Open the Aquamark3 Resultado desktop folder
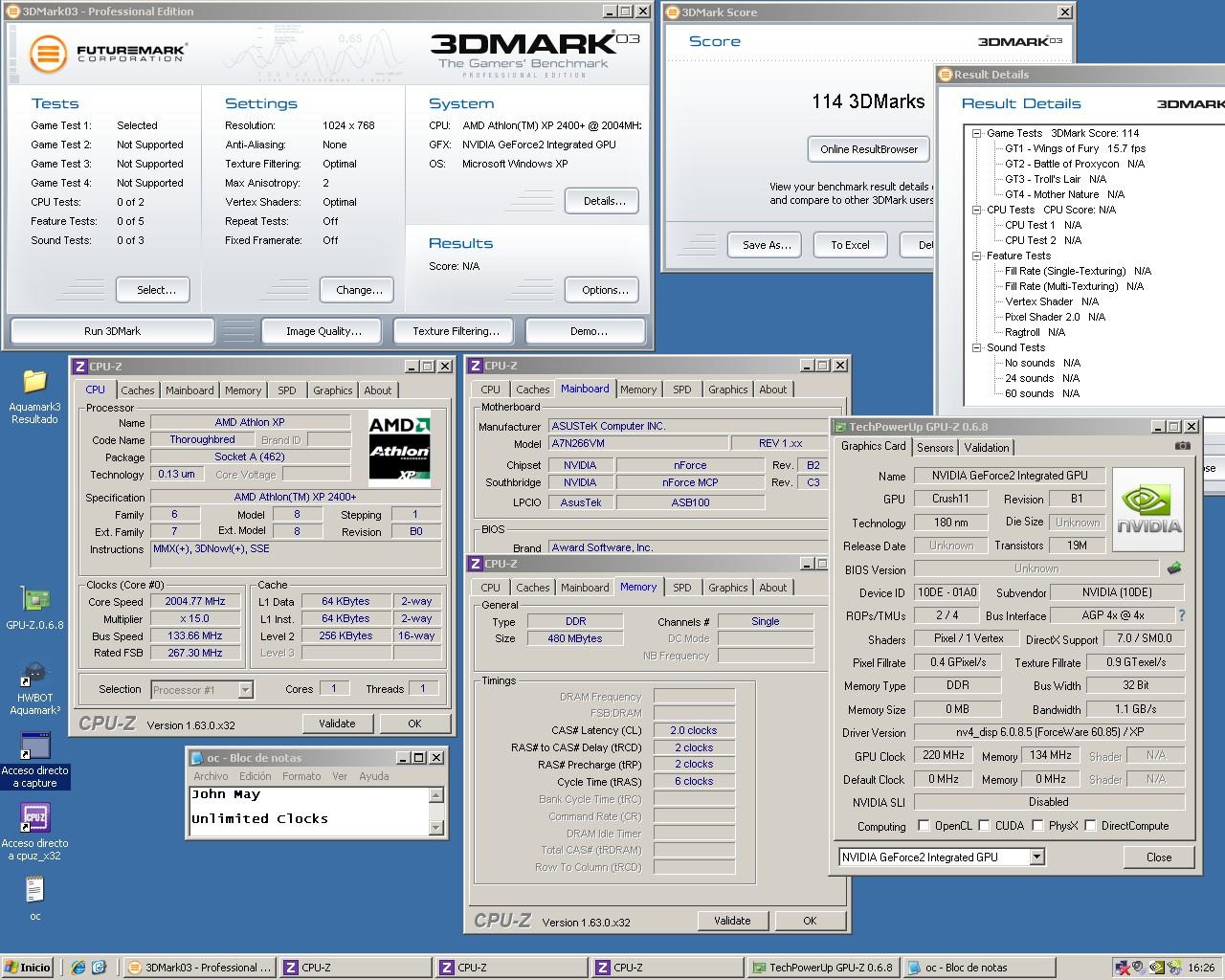 34,395
